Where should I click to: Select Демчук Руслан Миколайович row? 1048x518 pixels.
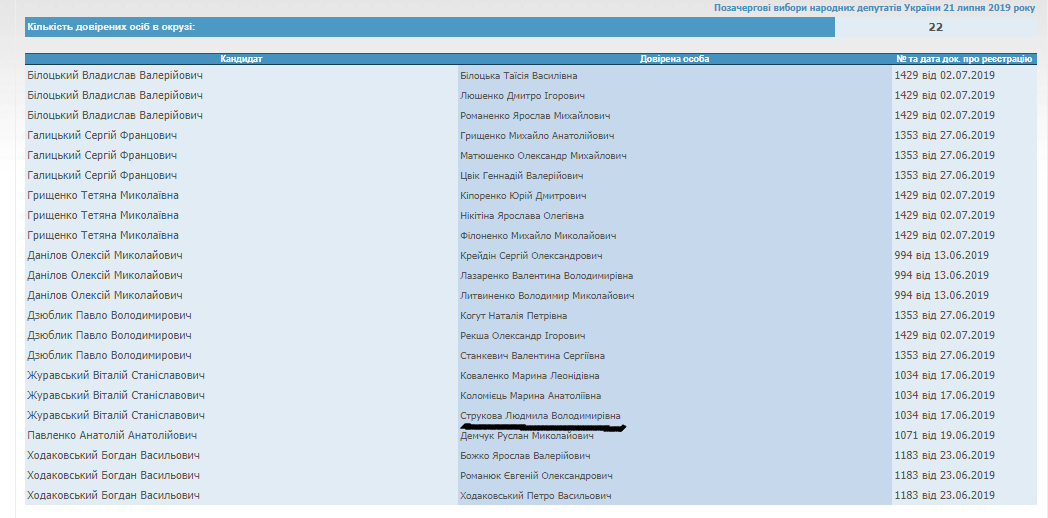tap(526, 436)
